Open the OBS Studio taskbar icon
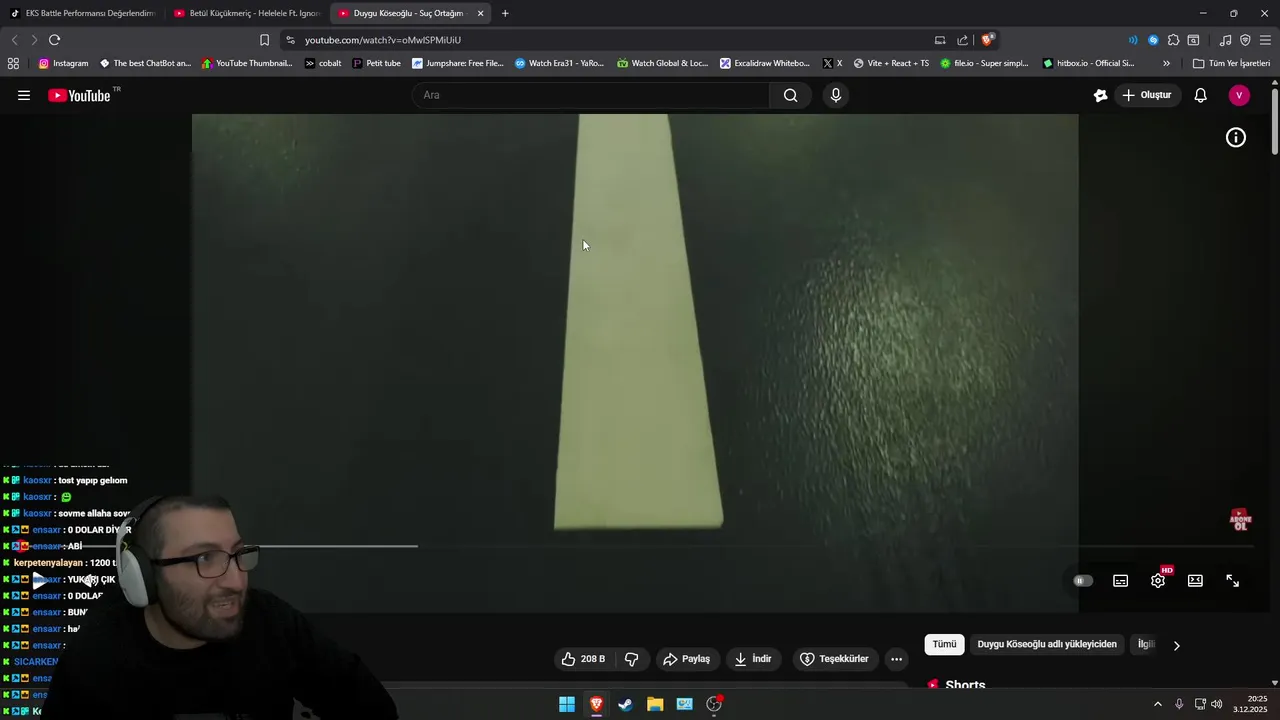1280x720 pixels. pyautogui.click(x=714, y=704)
